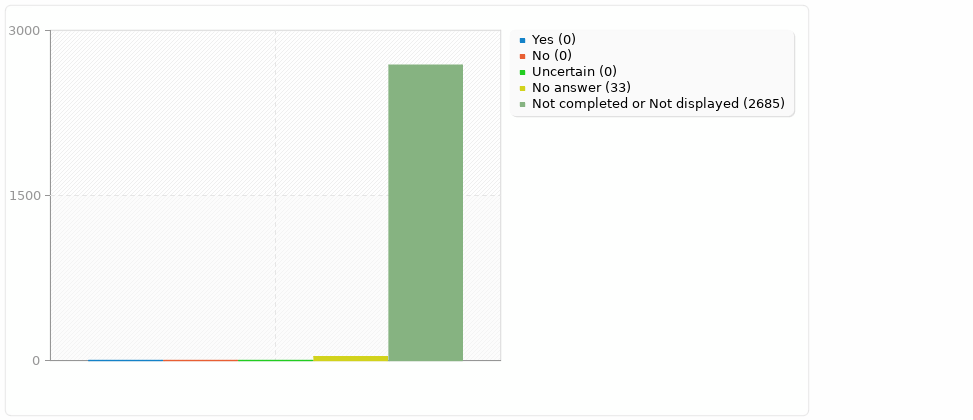Click the 3000 y-axis label

pos(24,31)
